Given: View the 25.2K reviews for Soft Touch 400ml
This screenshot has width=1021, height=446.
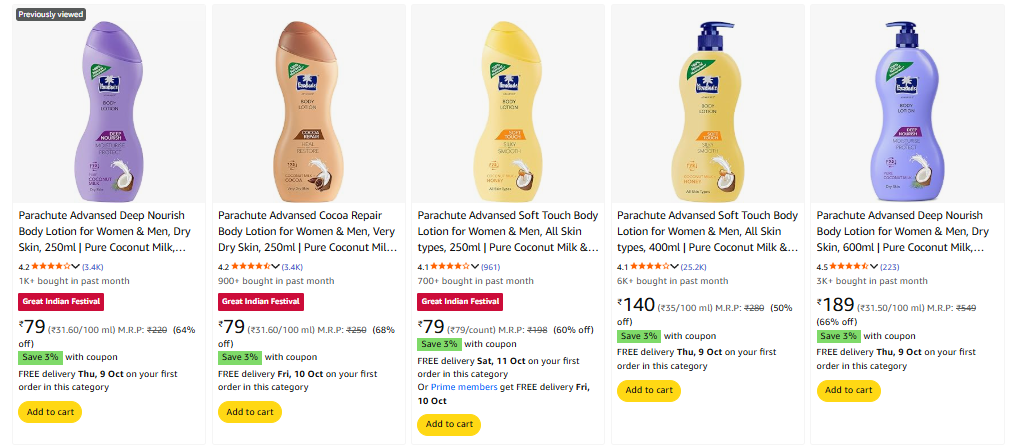Looking at the screenshot, I should (695, 267).
